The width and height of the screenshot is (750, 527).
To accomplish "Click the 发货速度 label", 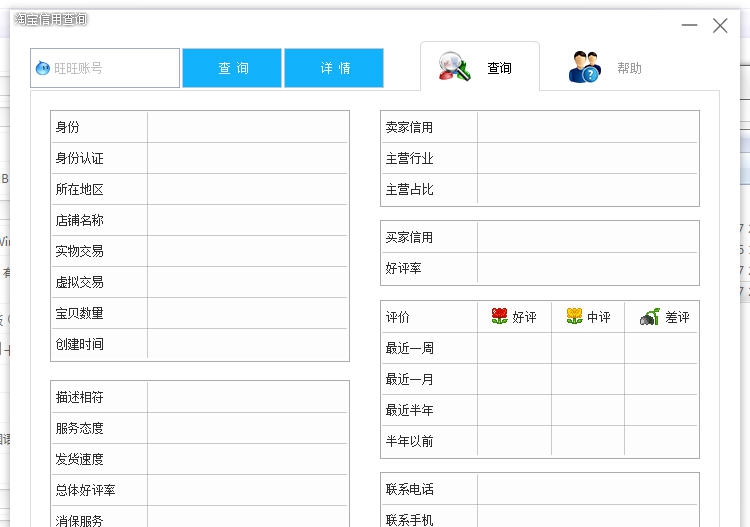I will 79,459.
